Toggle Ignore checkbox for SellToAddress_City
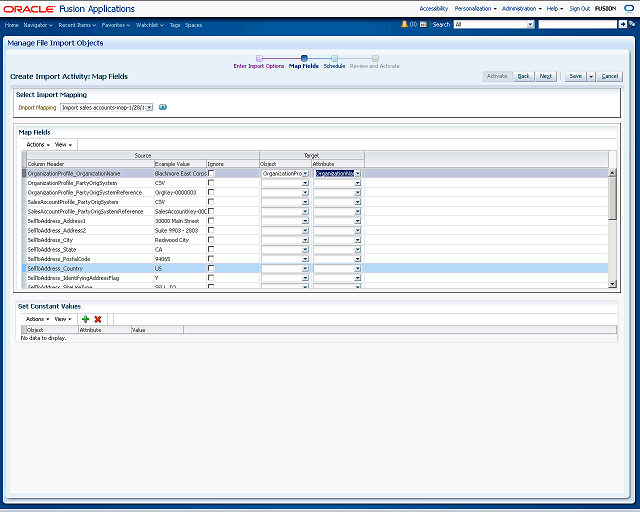 211,240
